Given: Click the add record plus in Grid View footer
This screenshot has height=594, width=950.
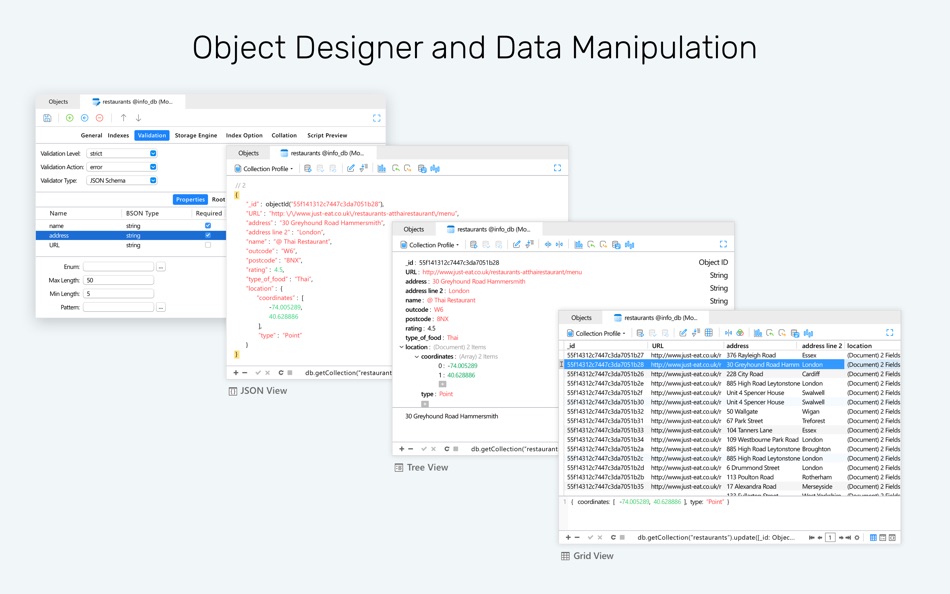Looking at the screenshot, I should [x=568, y=538].
